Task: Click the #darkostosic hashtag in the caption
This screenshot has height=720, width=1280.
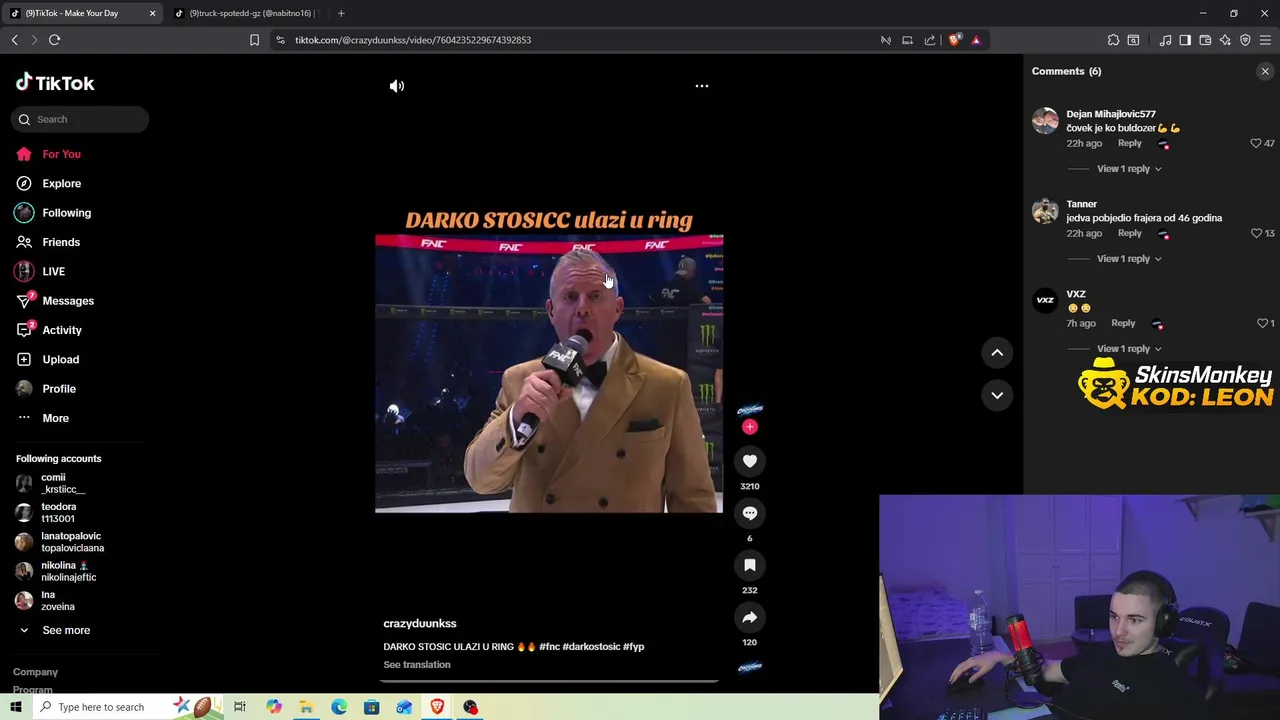Action: (x=591, y=647)
